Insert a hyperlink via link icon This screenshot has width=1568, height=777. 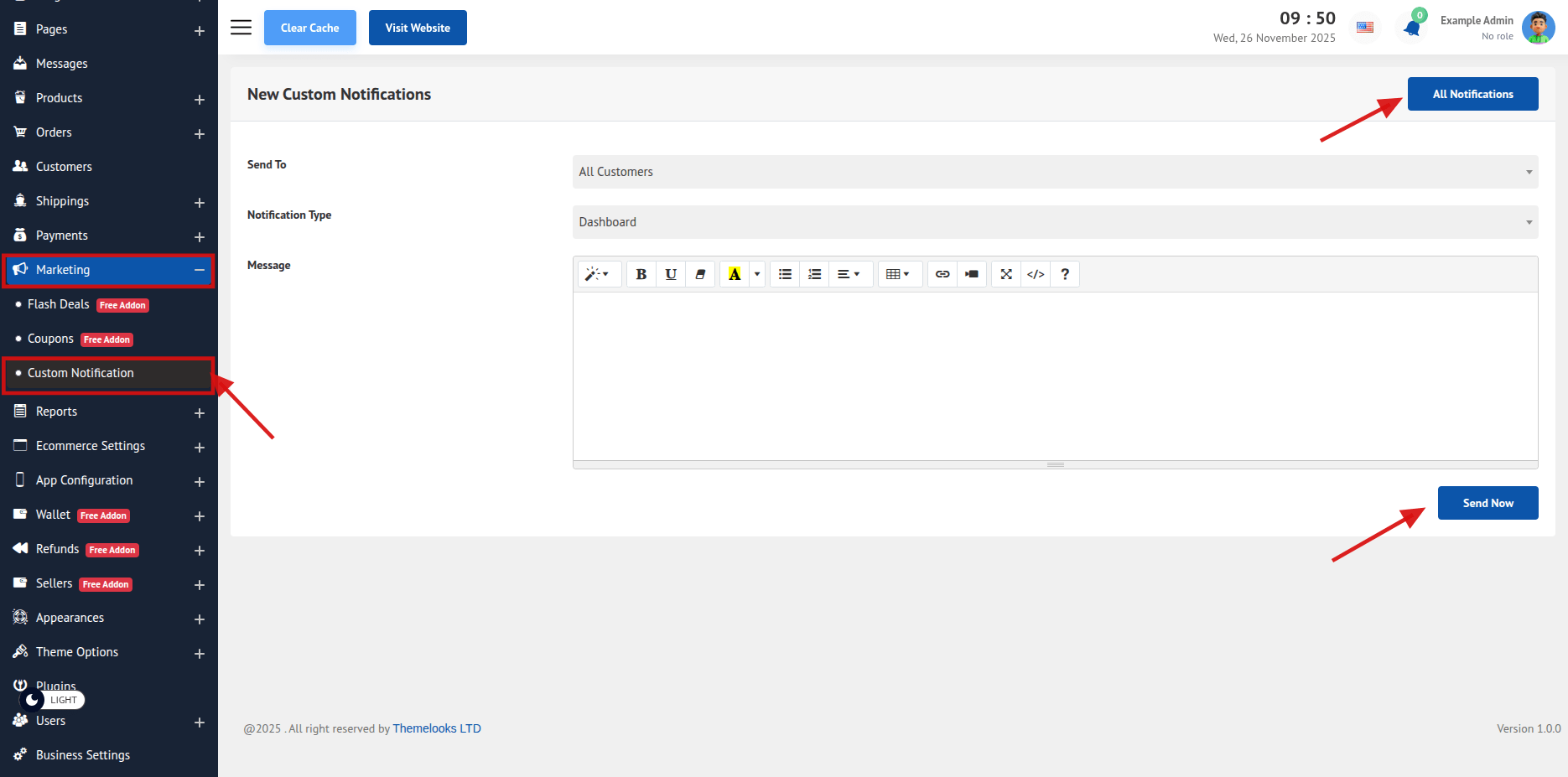pyautogui.click(x=942, y=274)
